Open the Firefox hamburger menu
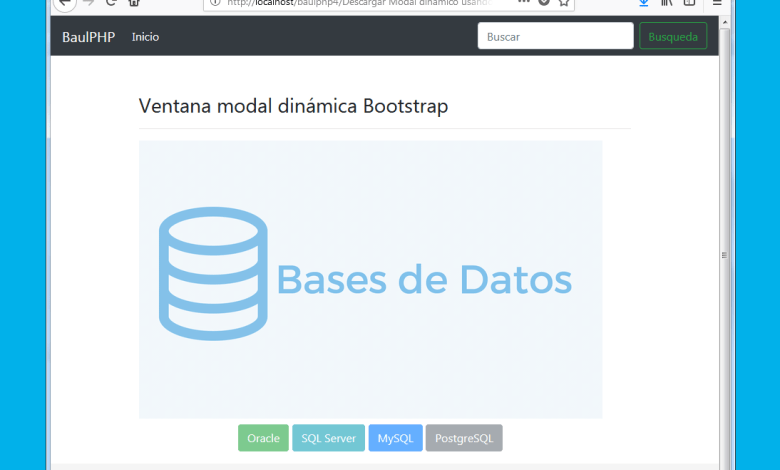The height and width of the screenshot is (470, 780). [x=717, y=2]
